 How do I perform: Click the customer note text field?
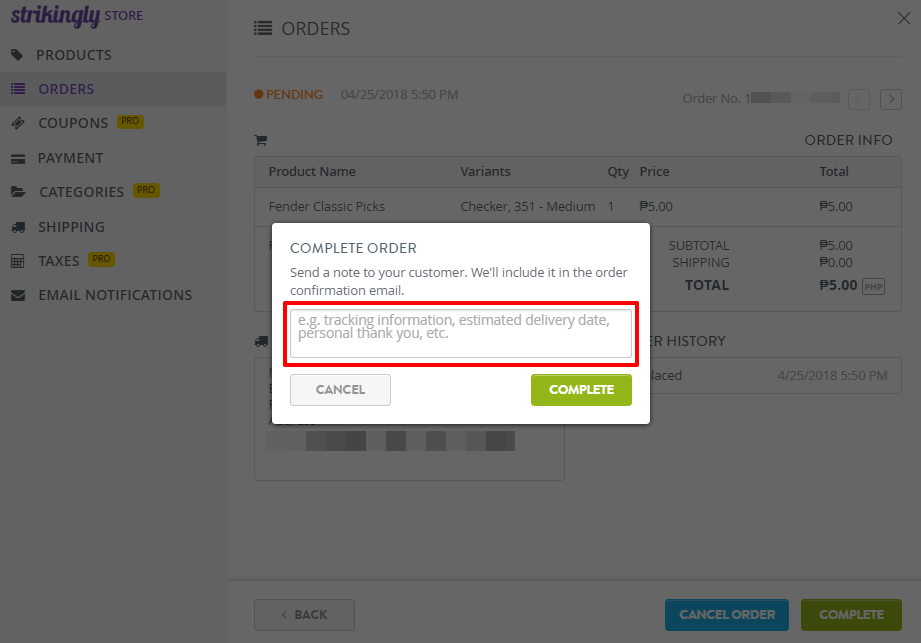tap(461, 334)
